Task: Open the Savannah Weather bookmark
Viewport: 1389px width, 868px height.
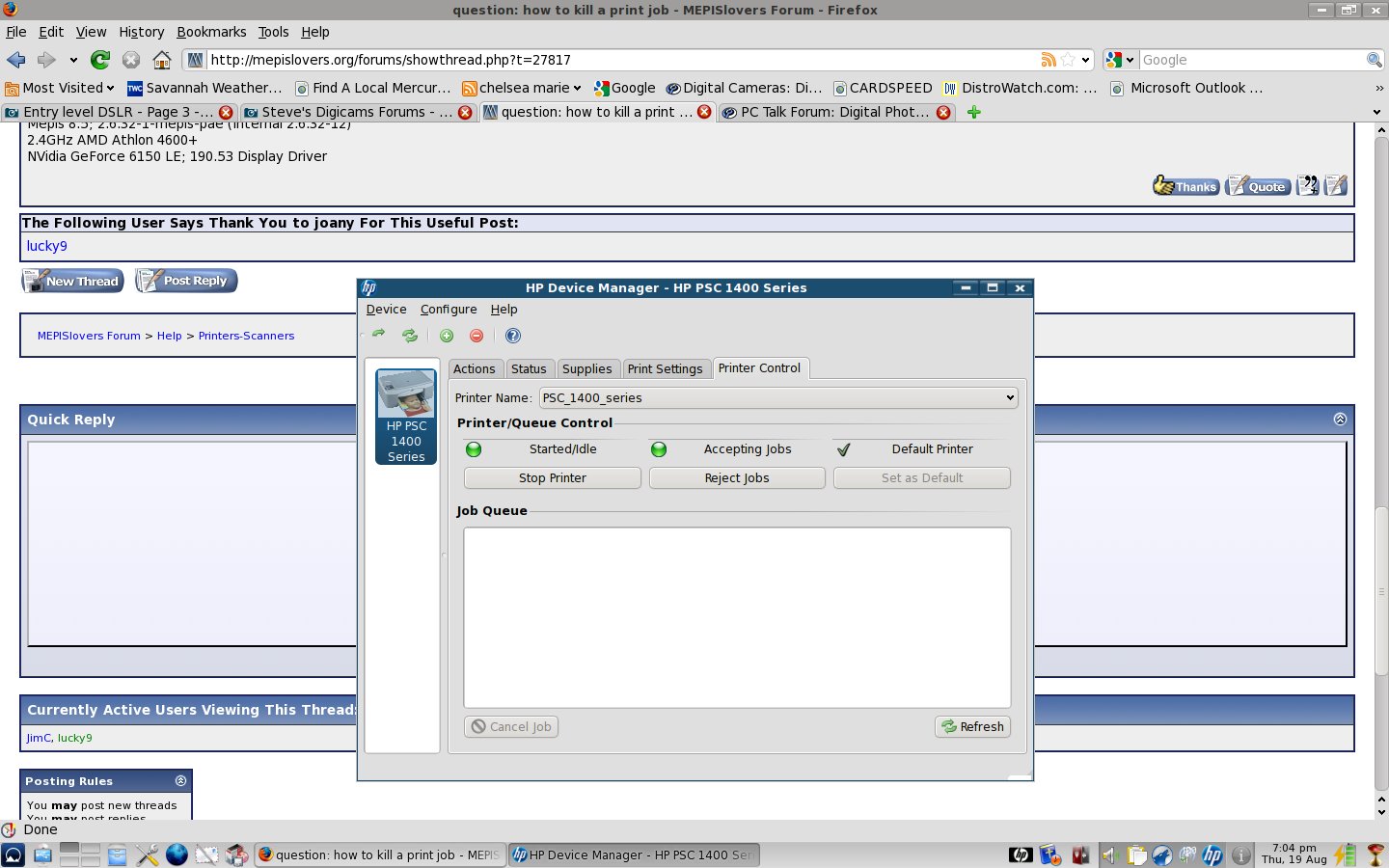Action: (204, 88)
